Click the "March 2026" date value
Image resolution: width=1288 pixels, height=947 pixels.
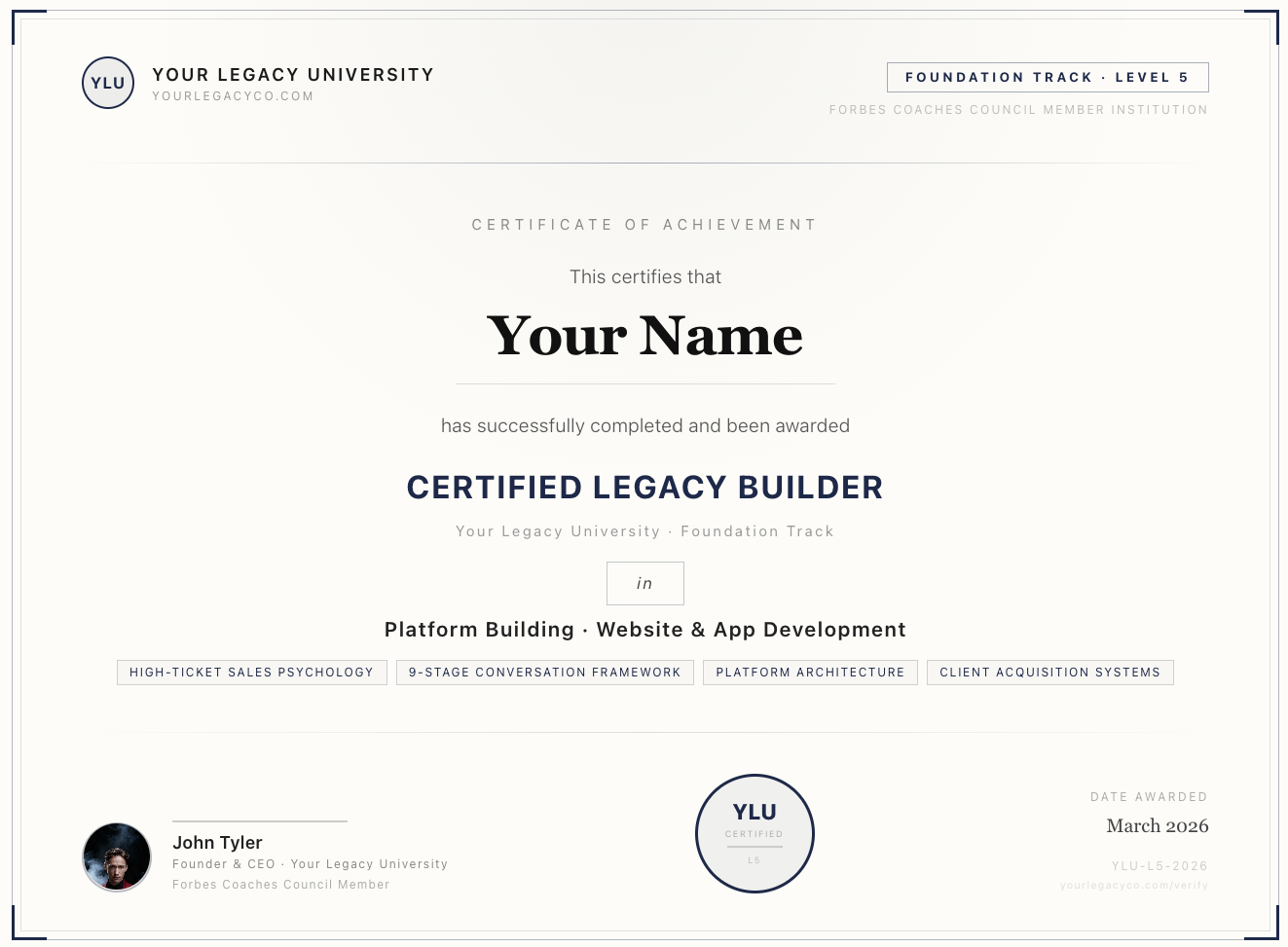(1158, 826)
